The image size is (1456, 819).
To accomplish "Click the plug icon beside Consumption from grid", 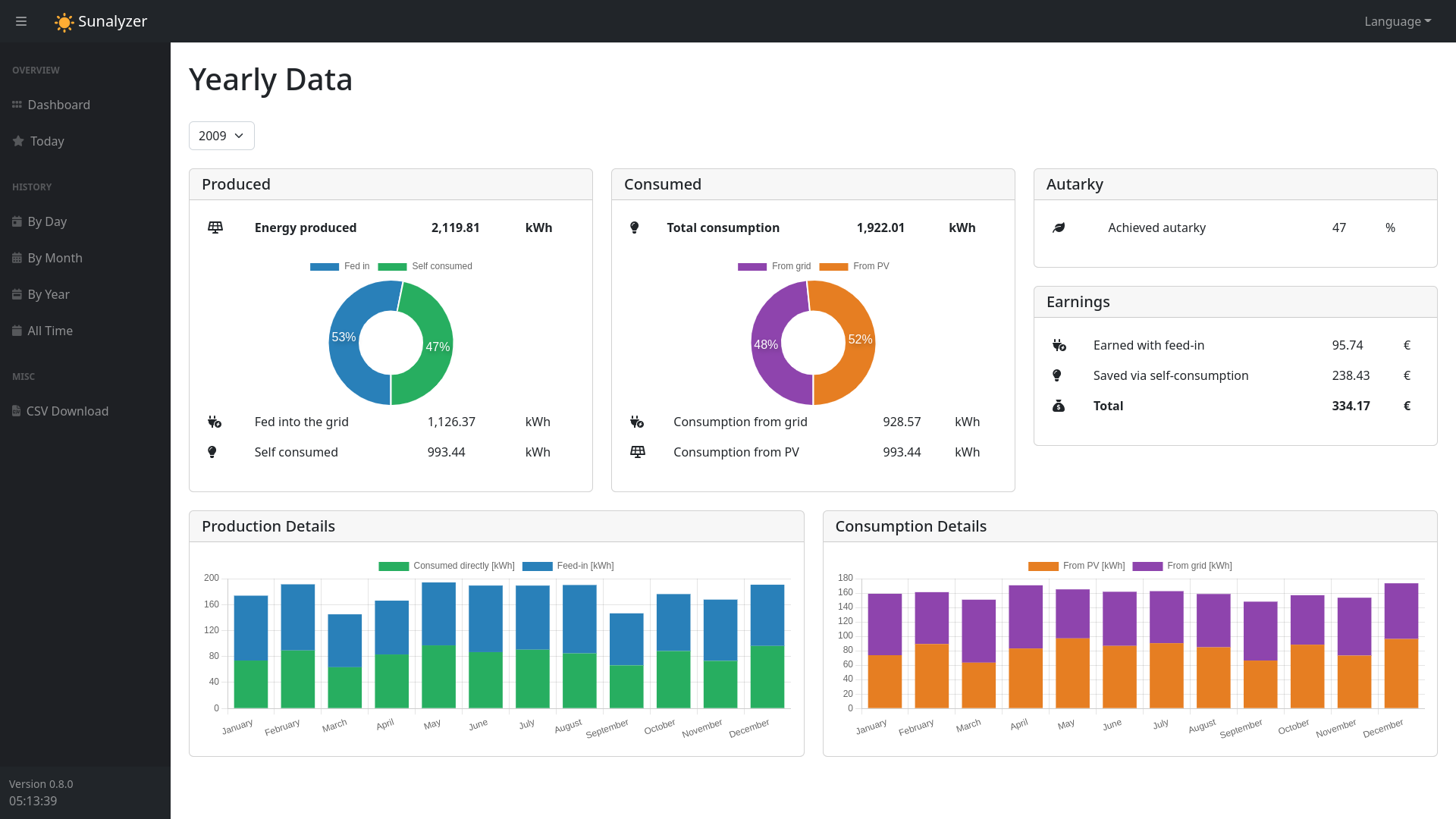I will pyautogui.click(x=637, y=422).
